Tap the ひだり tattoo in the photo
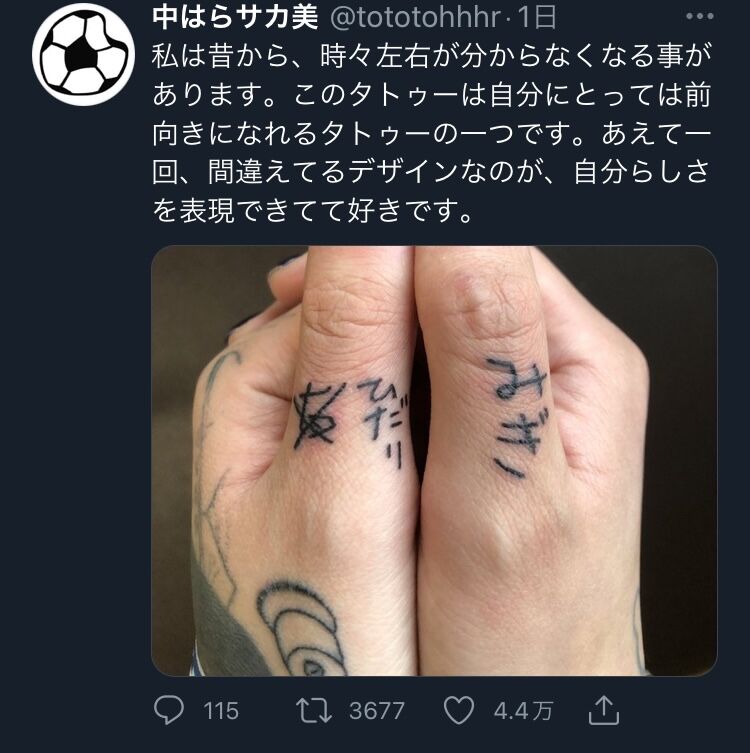The image size is (750, 753). [x=384, y=424]
